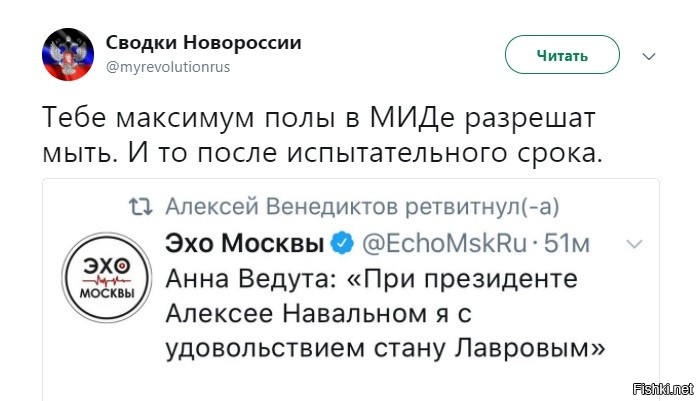Expand the chevron menu in the Эхо Москвы tweet

634,244
